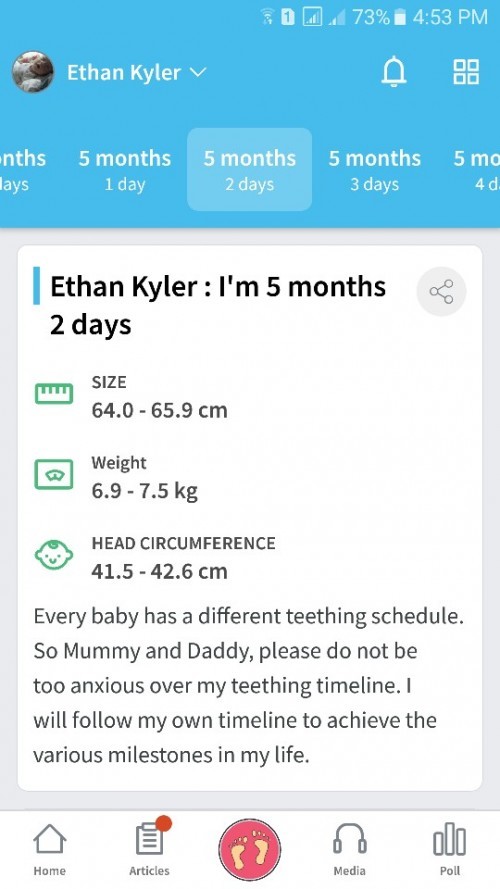The width and height of the screenshot is (500, 889).
Task: Tap Ethan Kyler's profile photo
Action: (33, 72)
